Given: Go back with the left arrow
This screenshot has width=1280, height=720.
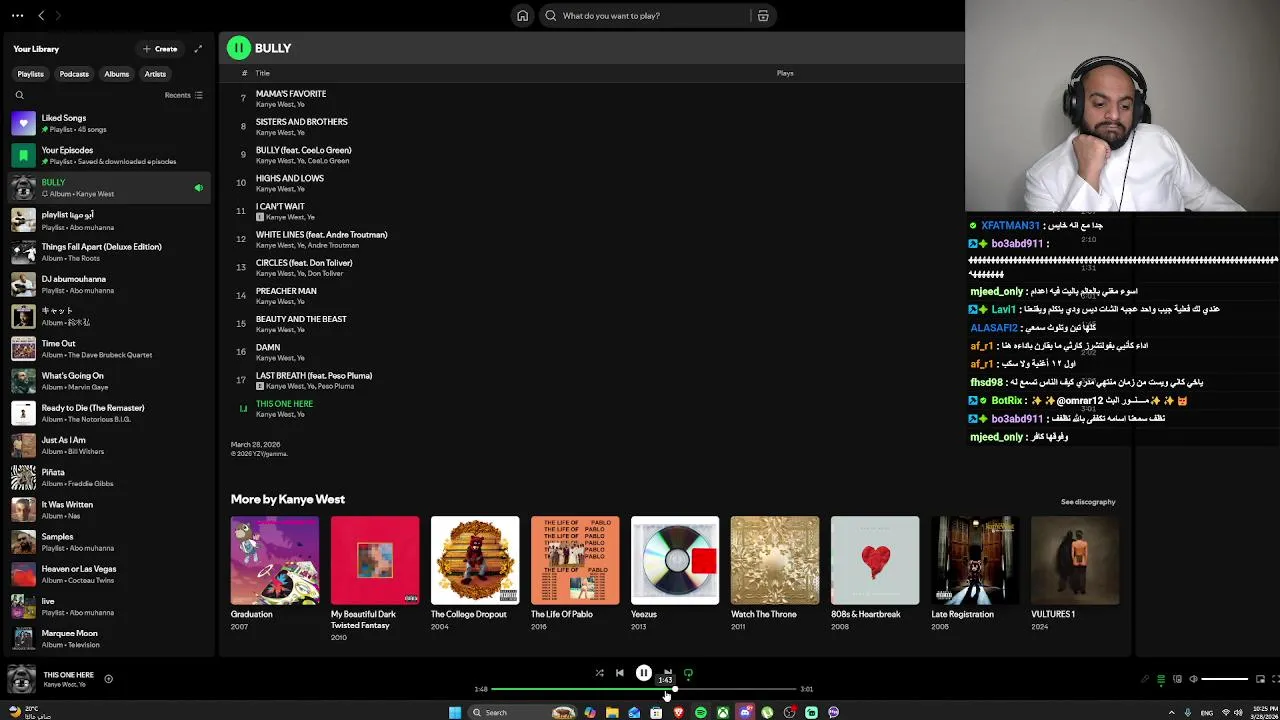Looking at the screenshot, I should pyautogui.click(x=41, y=16).
